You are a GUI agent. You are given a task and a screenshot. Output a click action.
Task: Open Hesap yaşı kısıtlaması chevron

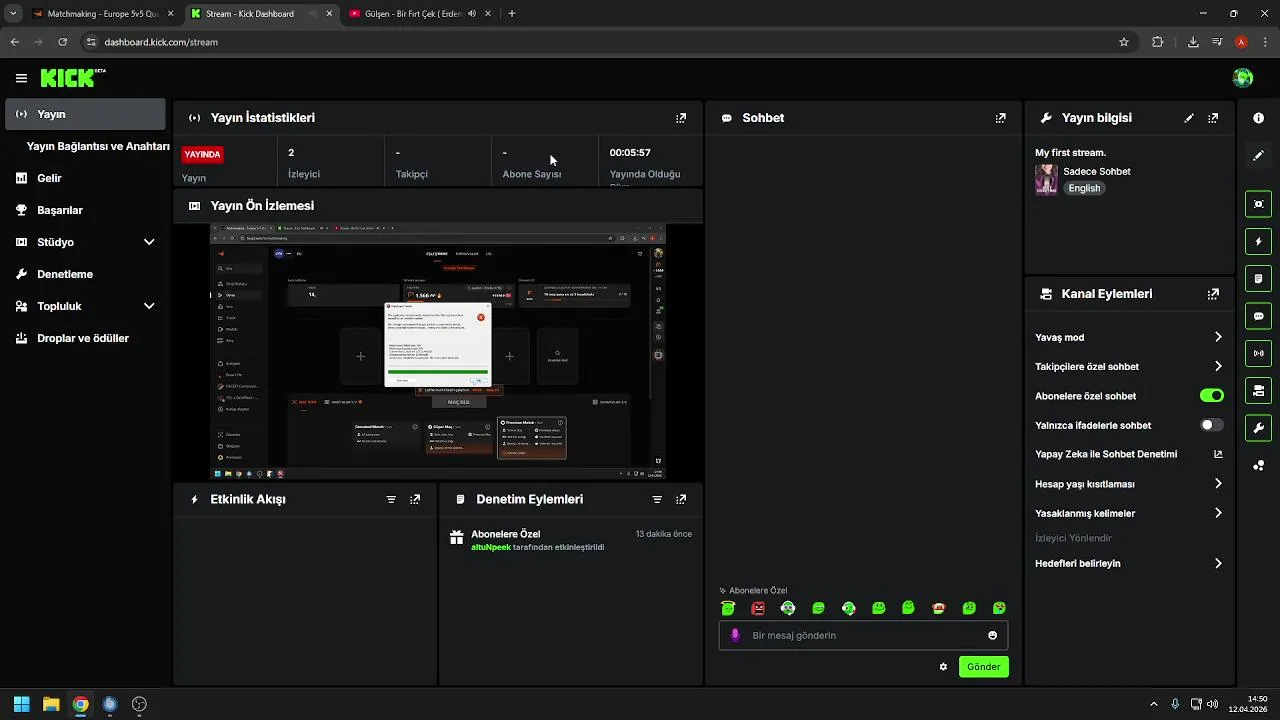(x=1218, y=484)
